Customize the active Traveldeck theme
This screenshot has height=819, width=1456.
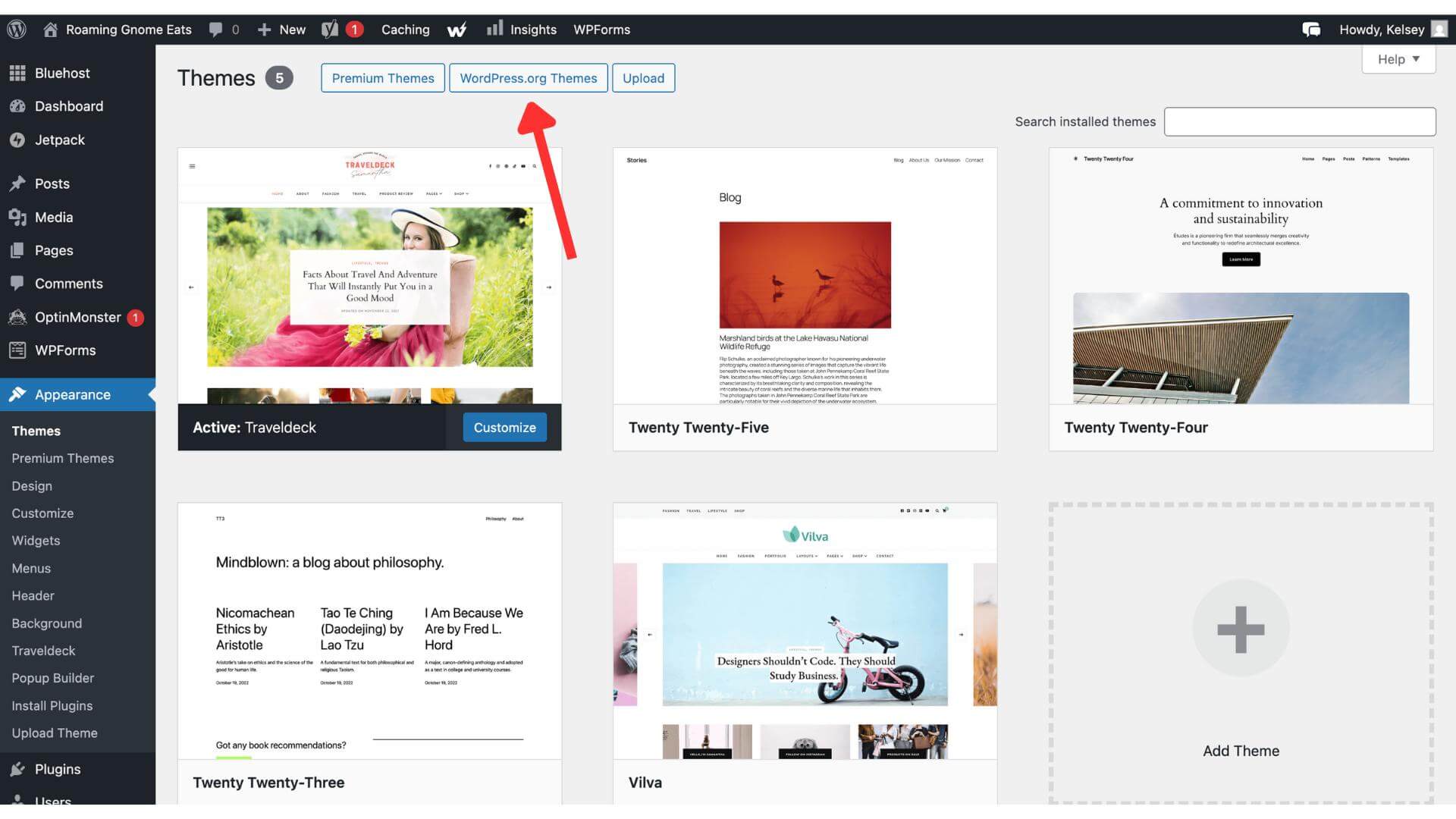(504, 427)
